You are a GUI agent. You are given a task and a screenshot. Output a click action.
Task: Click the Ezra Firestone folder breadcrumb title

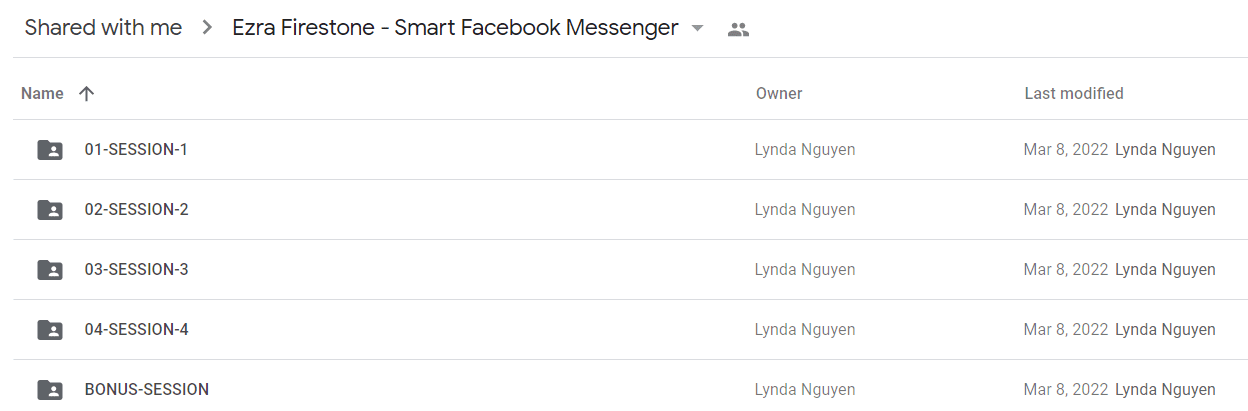coord(455,28)
